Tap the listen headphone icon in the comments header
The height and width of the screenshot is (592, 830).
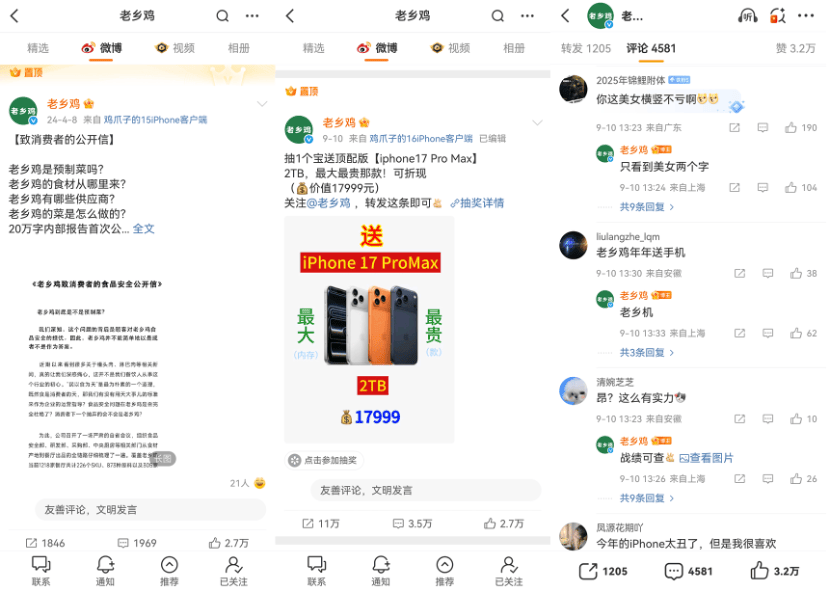point(747,16)
